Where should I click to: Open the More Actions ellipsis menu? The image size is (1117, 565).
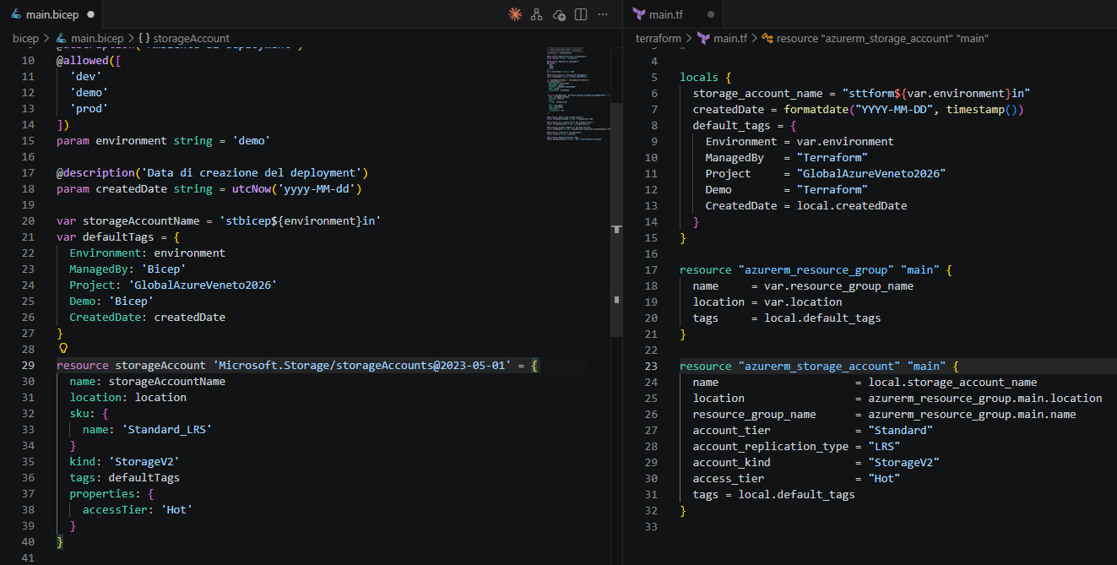603,14
